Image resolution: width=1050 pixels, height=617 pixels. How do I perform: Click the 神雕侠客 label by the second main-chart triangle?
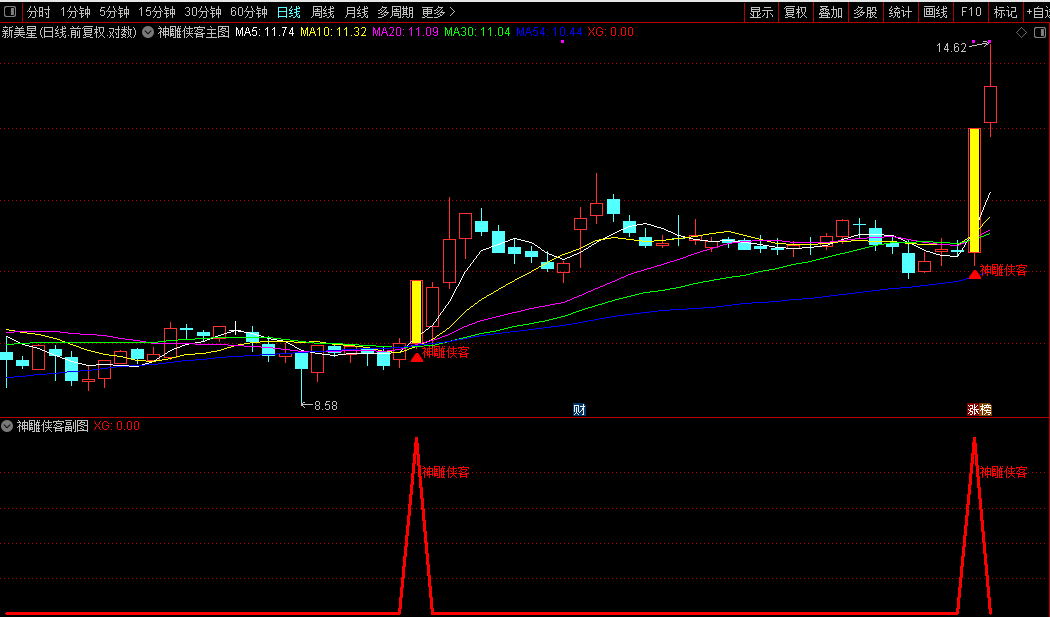[x=1003, y=270]
